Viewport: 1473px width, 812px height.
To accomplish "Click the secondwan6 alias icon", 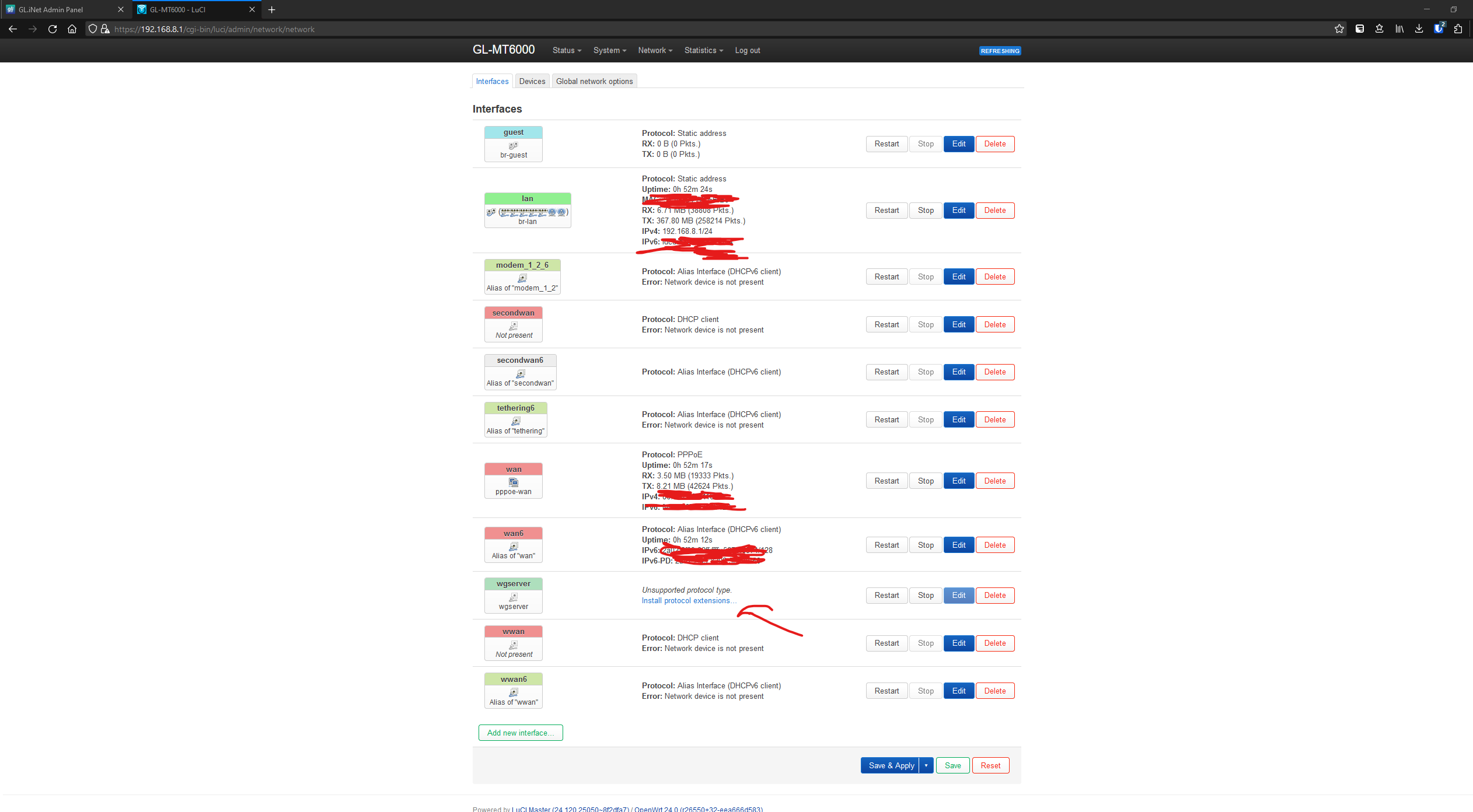I will click(x=521, y=374).
